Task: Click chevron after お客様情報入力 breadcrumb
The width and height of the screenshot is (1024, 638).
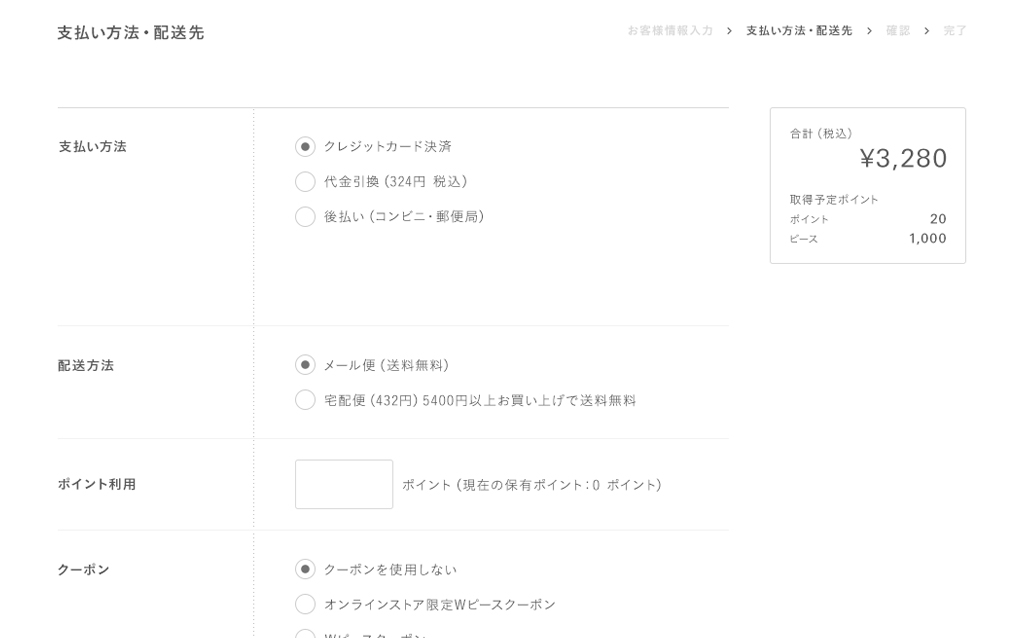Action: click(729, 31)
